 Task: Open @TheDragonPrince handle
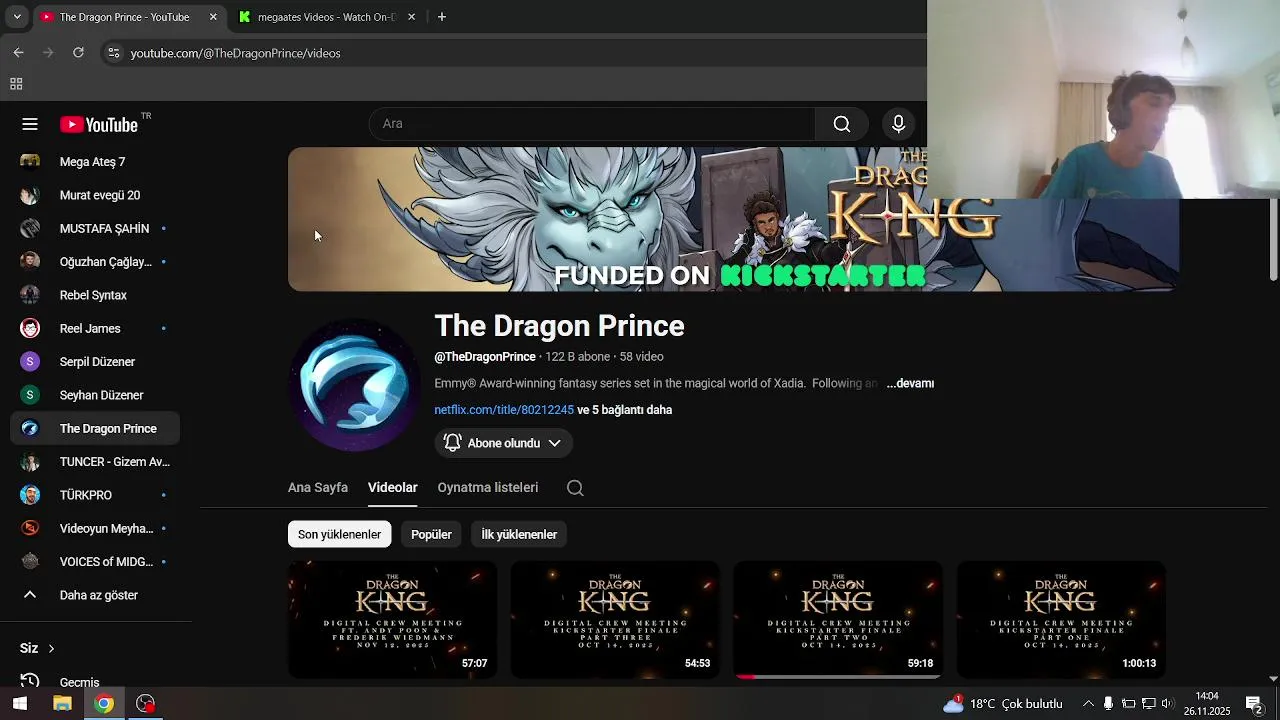pyautogui.click(x=485, y=357)
